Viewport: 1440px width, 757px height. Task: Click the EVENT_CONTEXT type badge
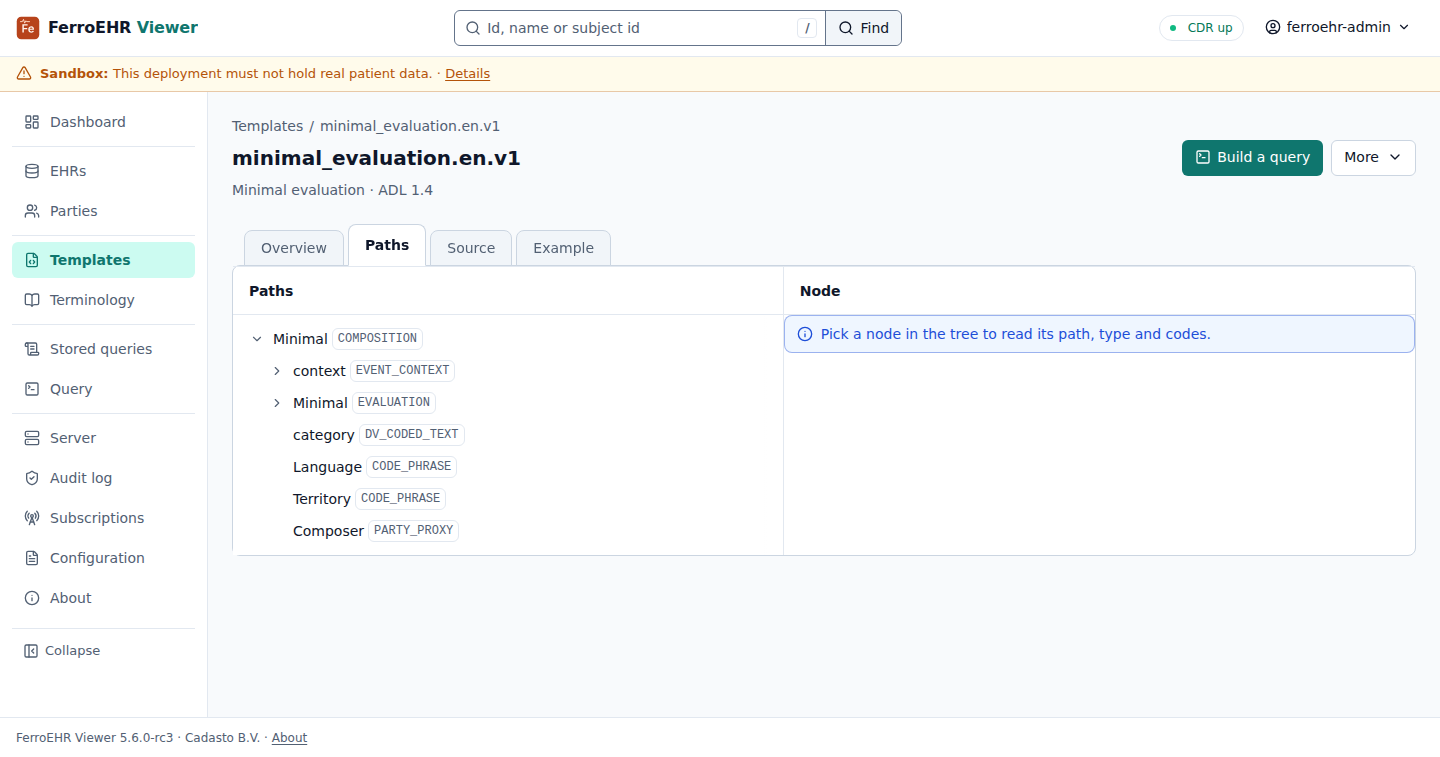(402, 371)
